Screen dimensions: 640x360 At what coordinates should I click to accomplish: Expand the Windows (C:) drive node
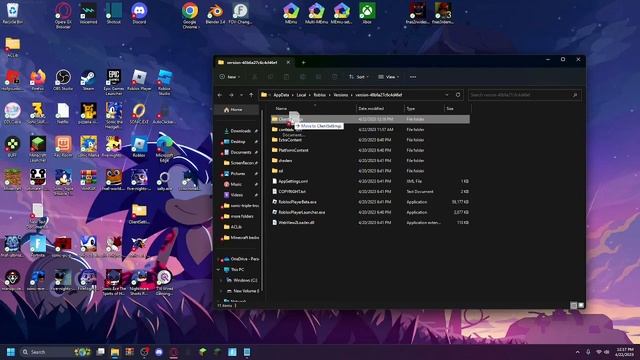(222, 280)
